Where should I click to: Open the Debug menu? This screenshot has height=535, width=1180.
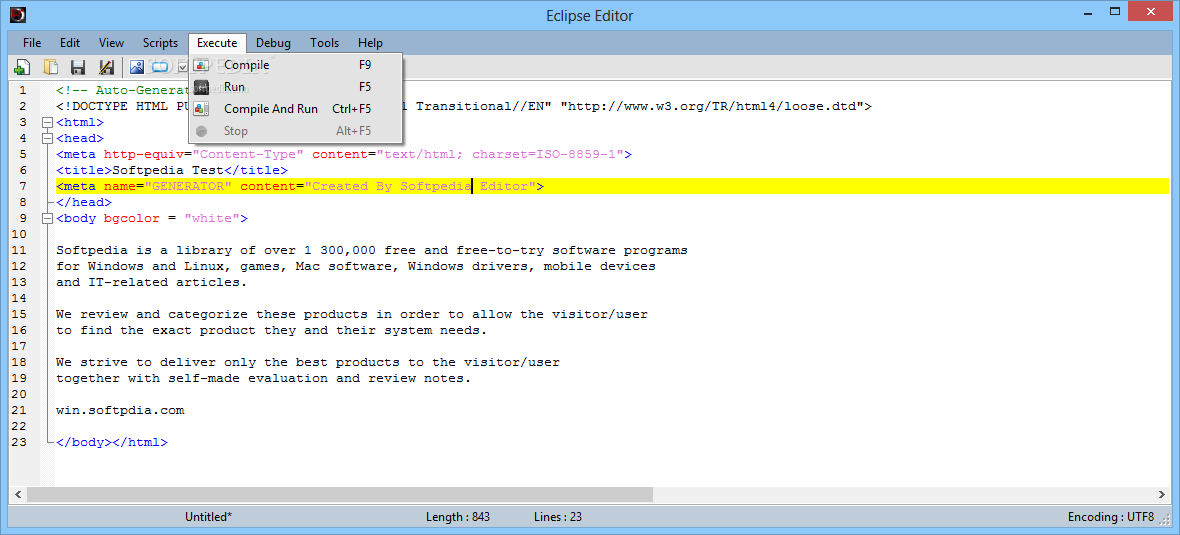click(273, 43)
